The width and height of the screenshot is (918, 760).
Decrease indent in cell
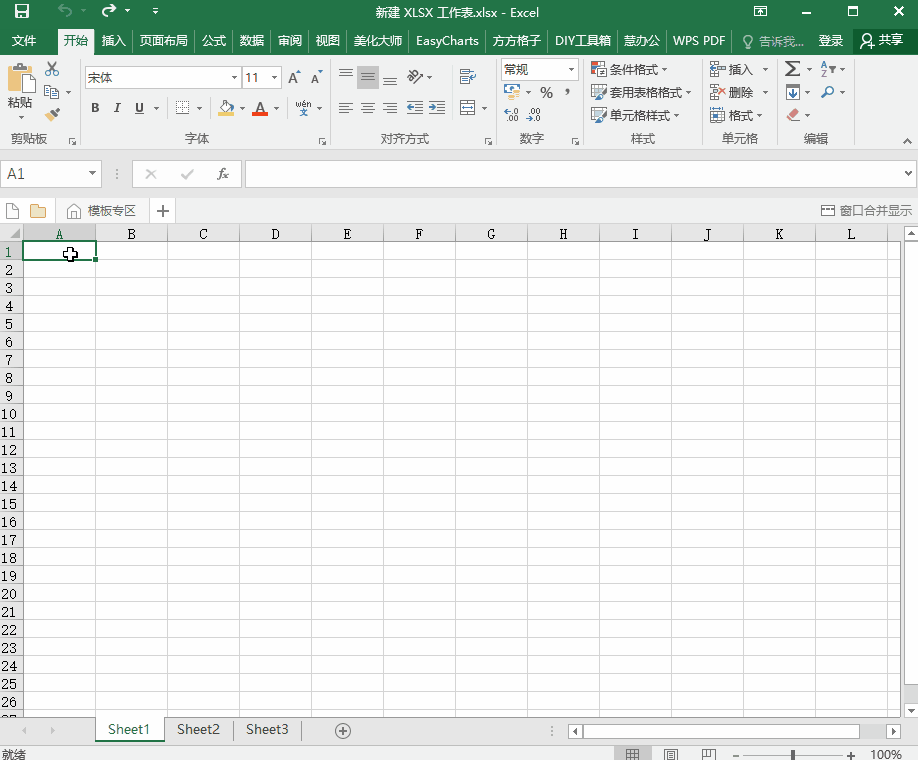point(415,108)
